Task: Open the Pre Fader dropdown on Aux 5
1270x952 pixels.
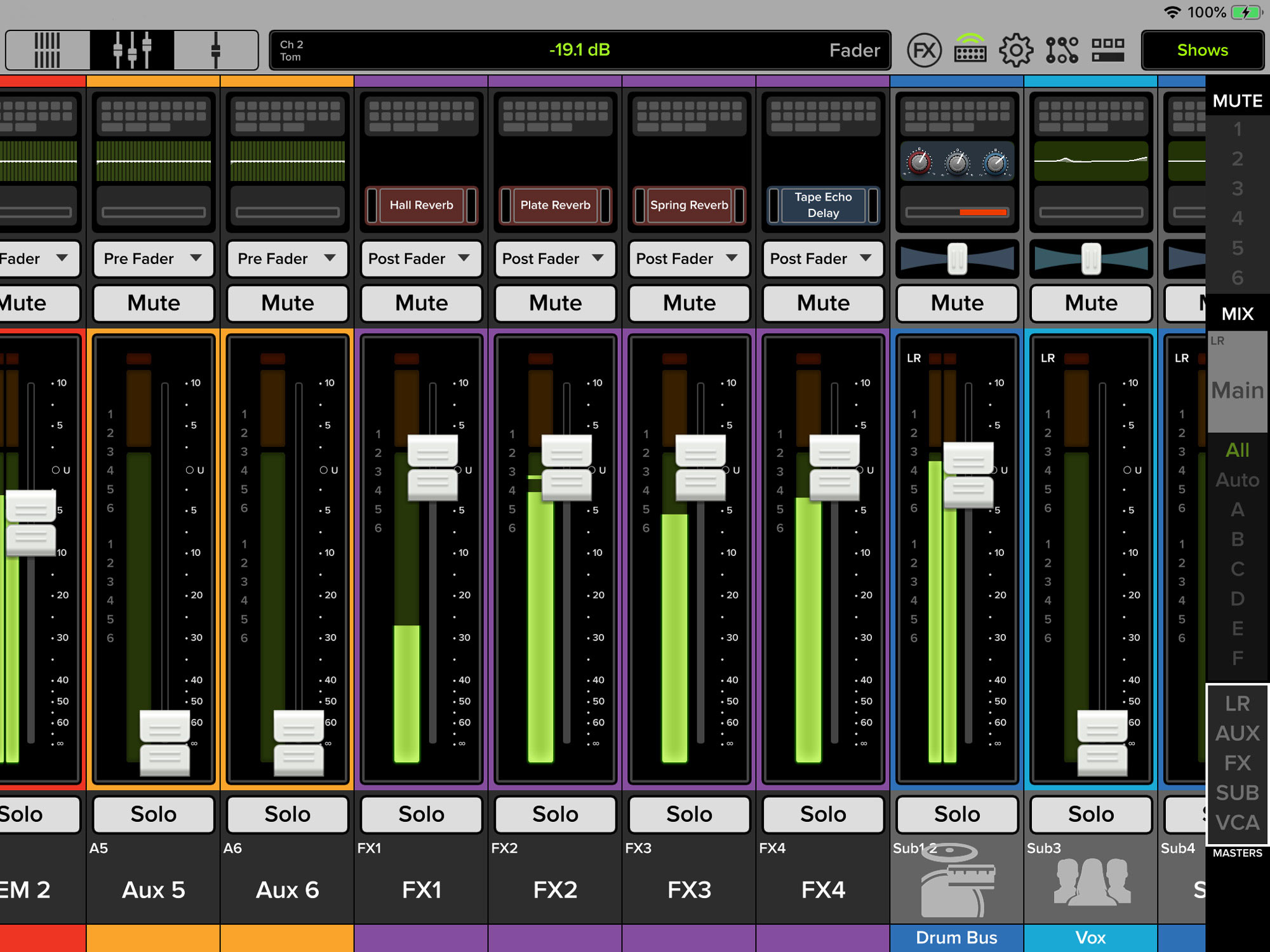Action: [x=152, y=259]
